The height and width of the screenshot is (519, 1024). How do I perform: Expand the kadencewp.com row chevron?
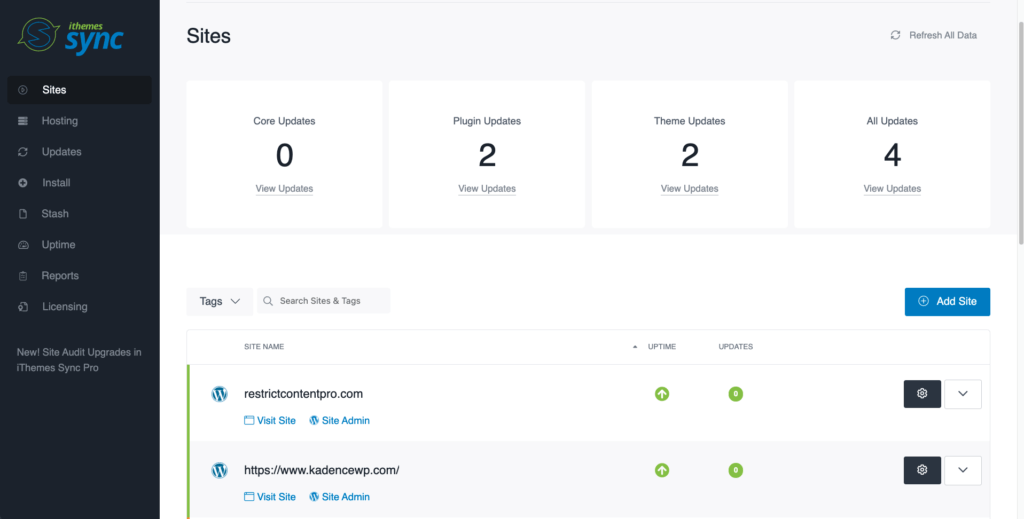click(963, 470)
